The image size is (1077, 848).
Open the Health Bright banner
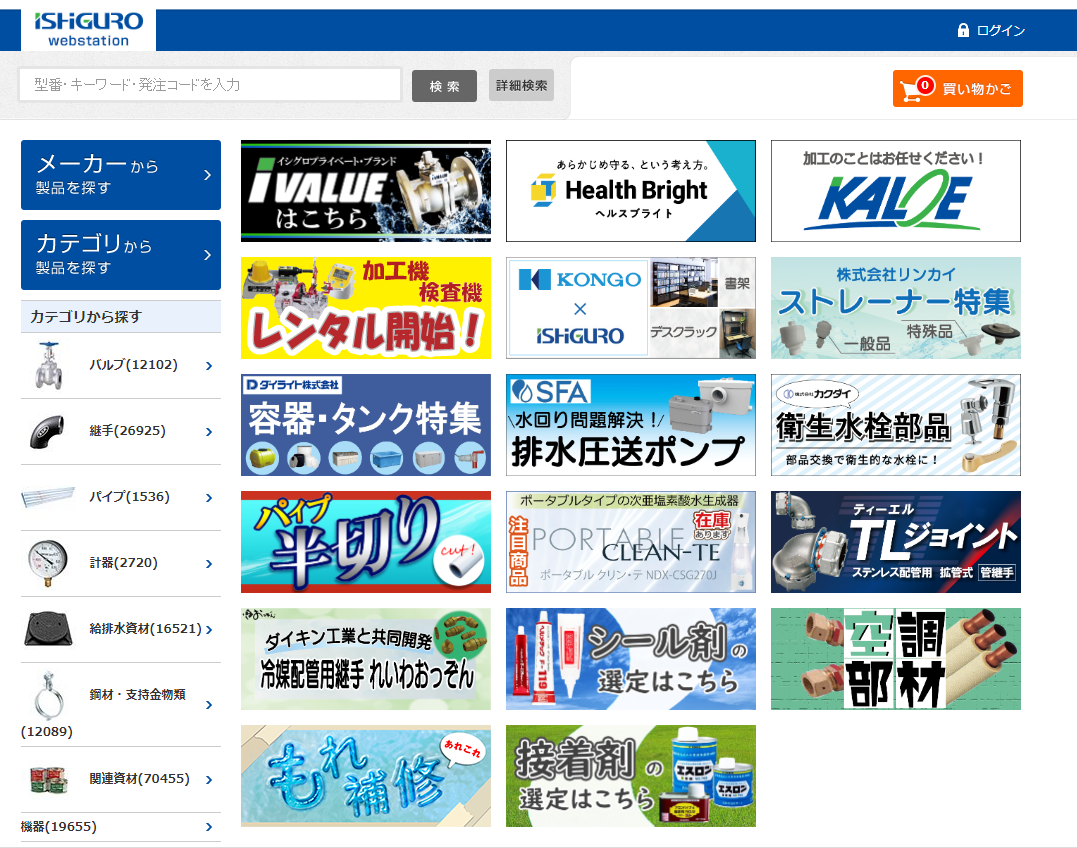pyautogui.click(x=630, y=191)
